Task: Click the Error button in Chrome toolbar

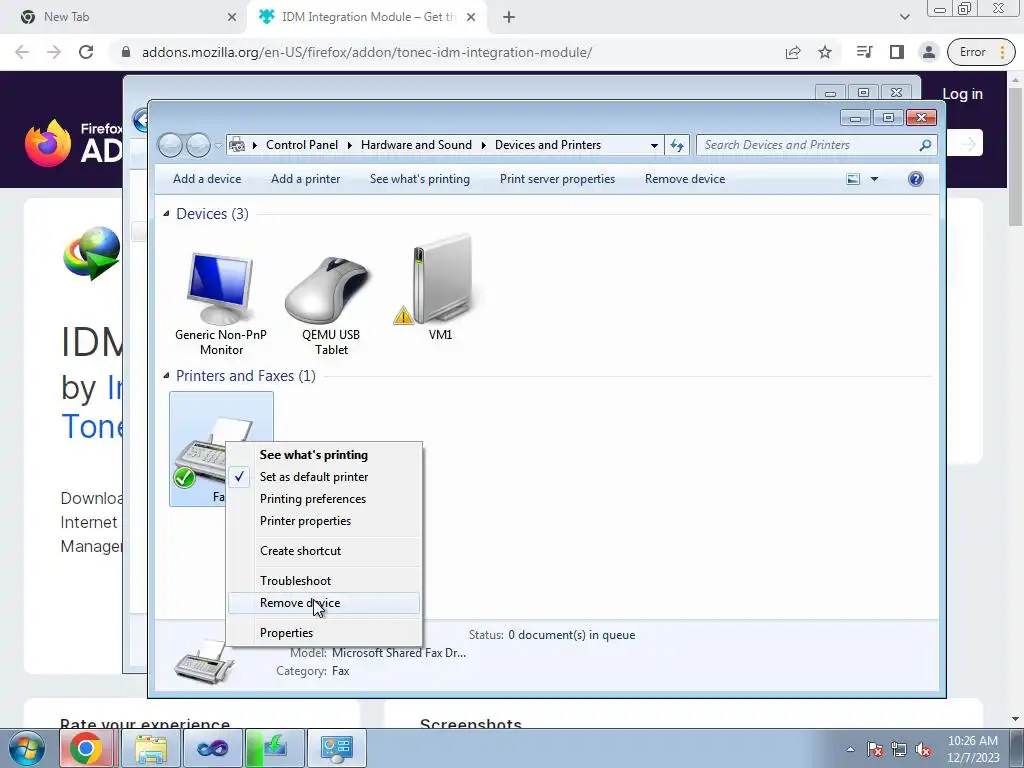Action: [x=981, y=52]
